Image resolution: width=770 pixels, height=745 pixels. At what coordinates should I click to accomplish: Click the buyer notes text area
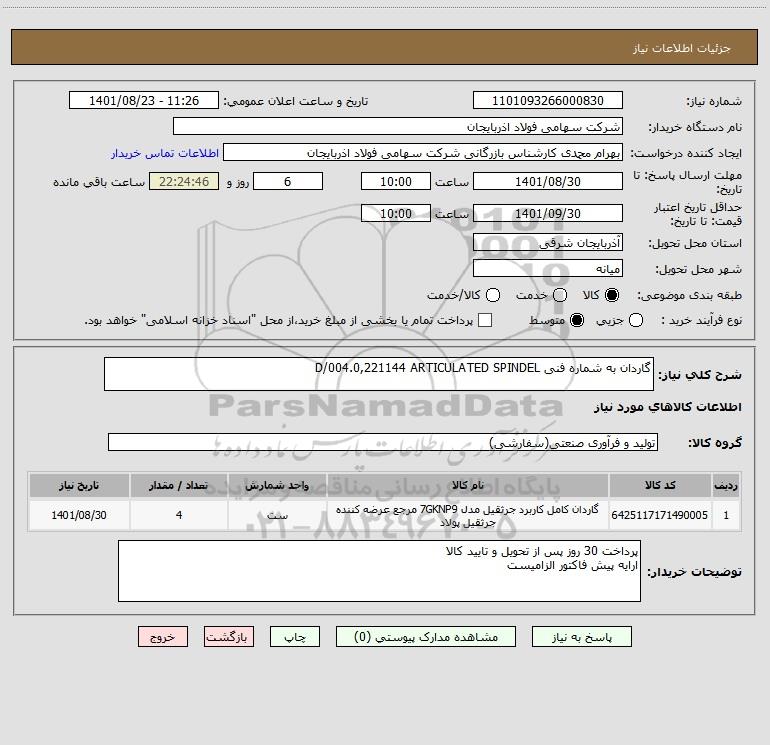379,571
